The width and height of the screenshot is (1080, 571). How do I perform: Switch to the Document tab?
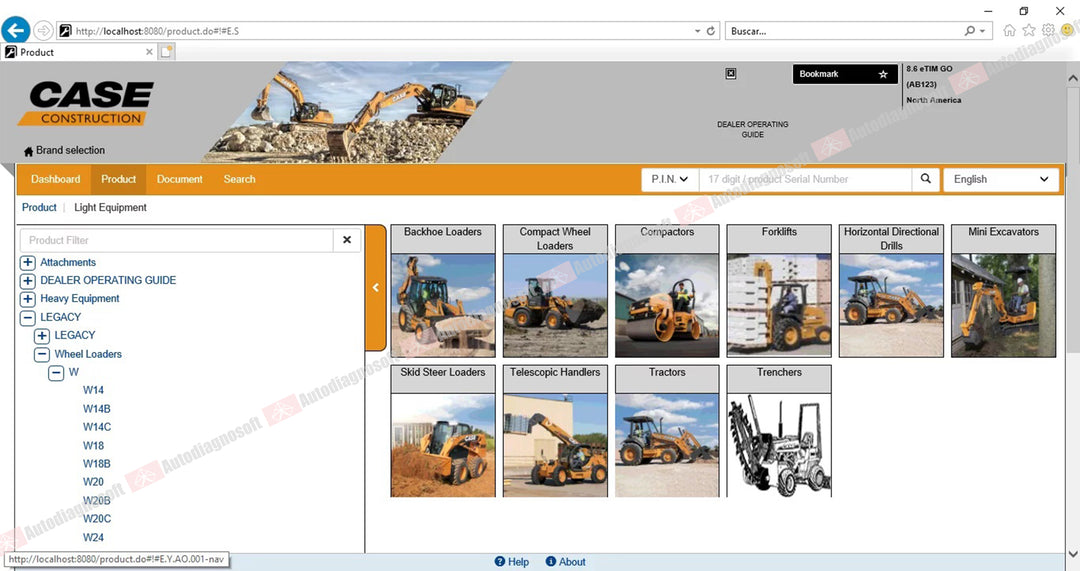click(180, 179)
